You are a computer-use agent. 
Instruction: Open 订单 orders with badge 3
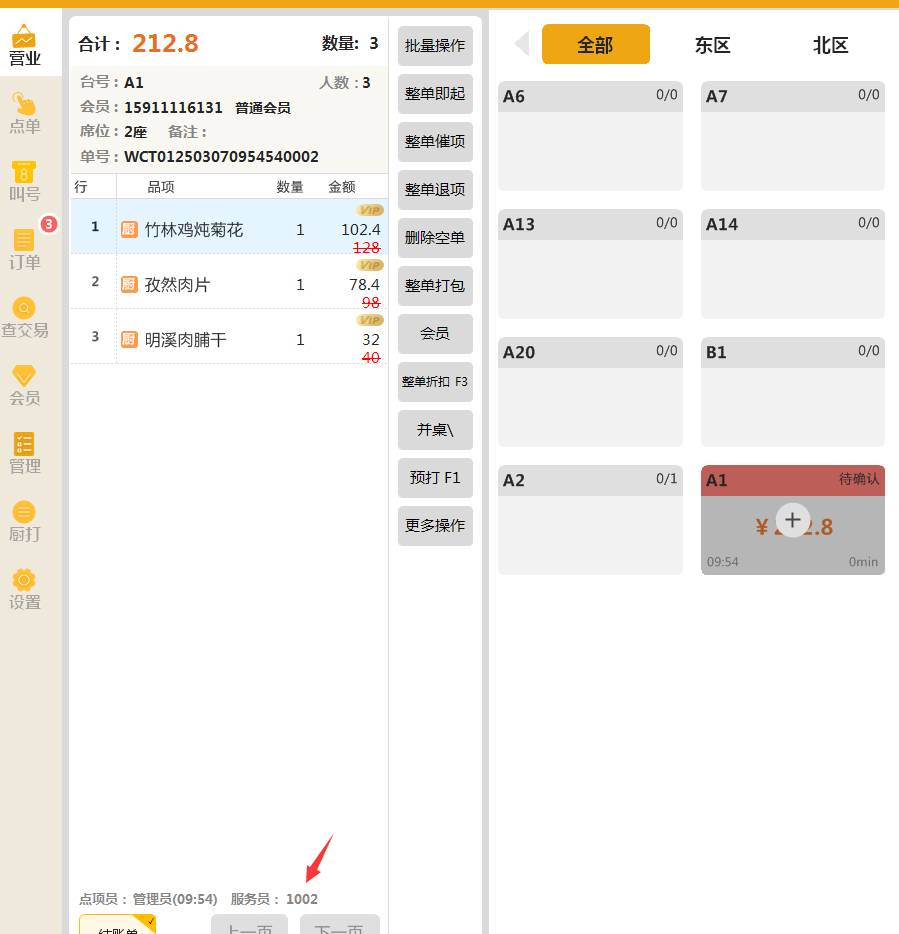pyautogui.click(x=24, y=250)
